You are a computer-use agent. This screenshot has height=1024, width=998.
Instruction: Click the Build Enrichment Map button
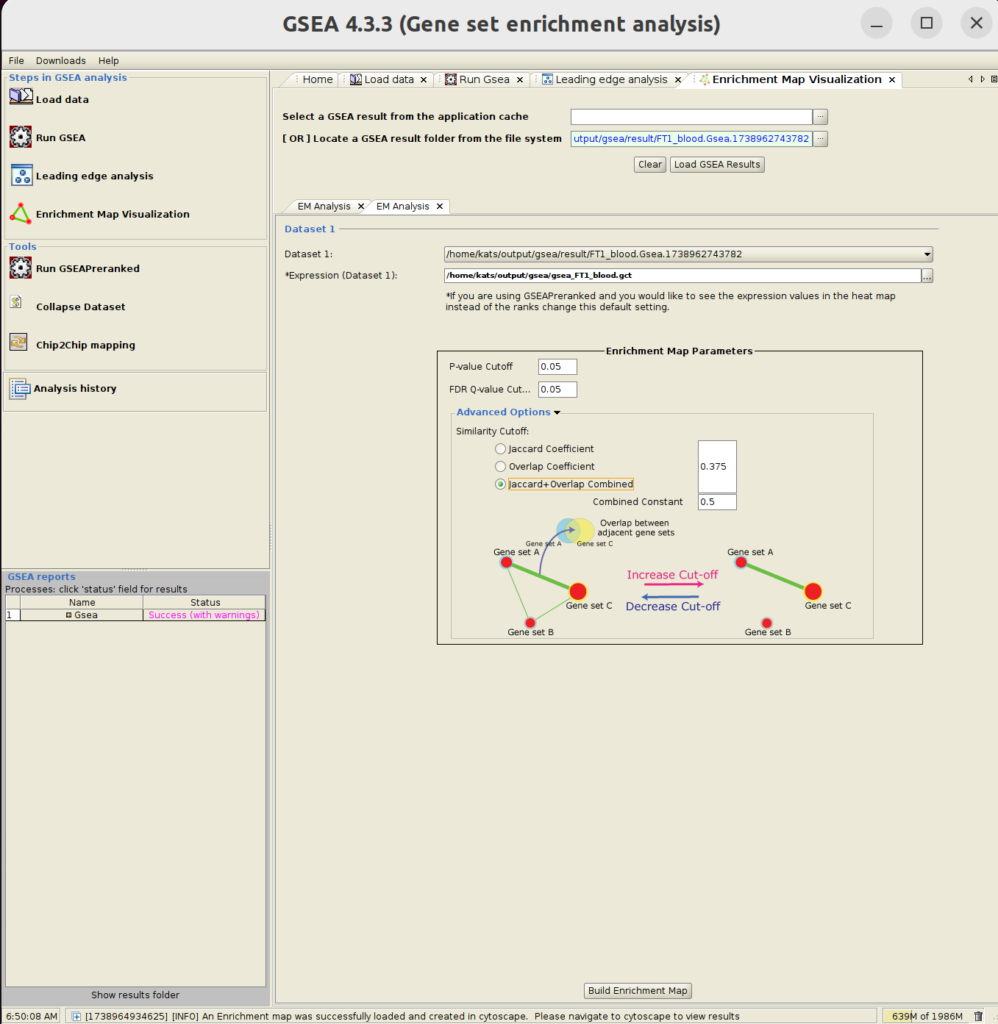pos(637,991)
